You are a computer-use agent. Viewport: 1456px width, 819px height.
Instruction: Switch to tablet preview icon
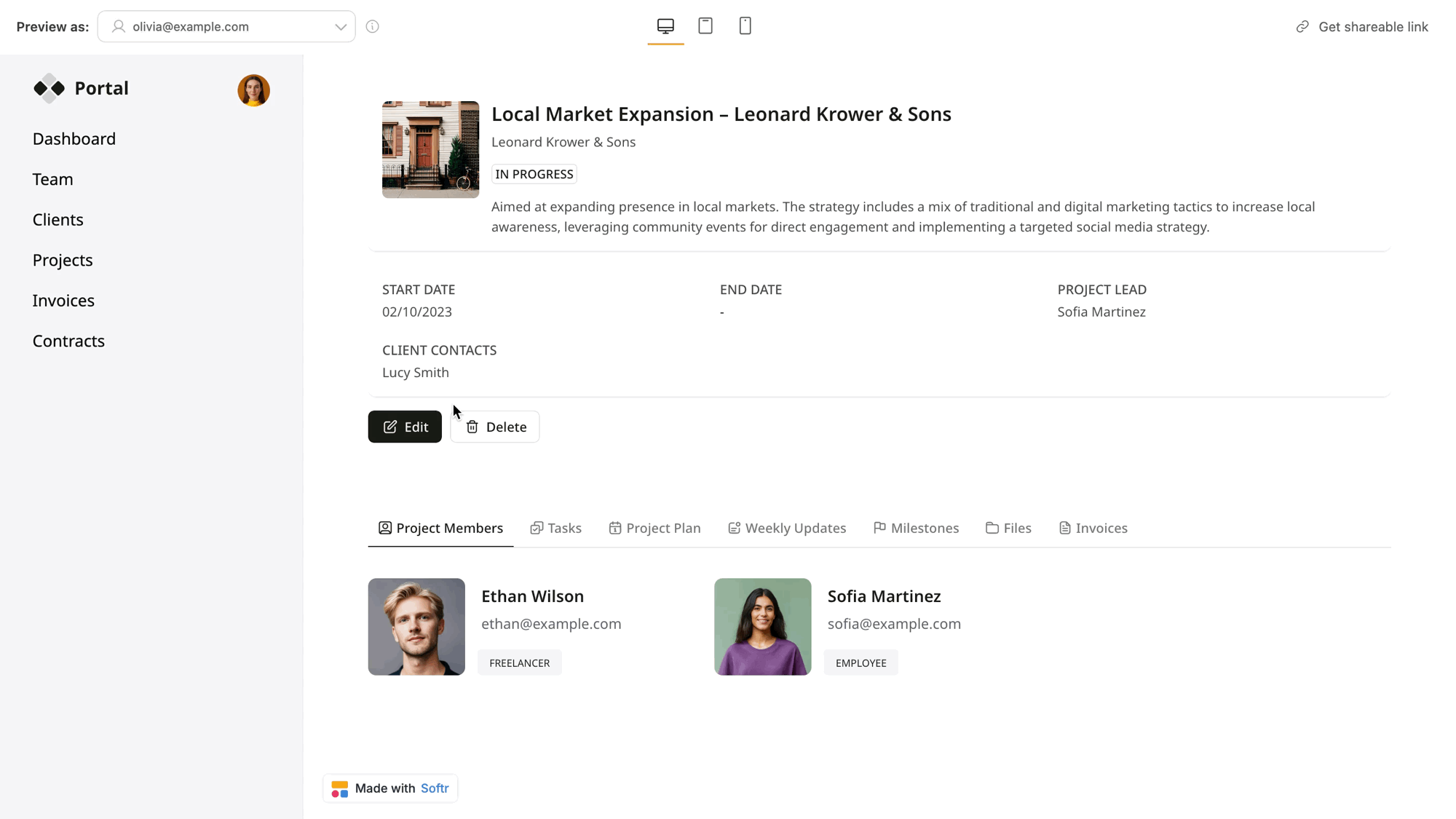tap(705, 26)
